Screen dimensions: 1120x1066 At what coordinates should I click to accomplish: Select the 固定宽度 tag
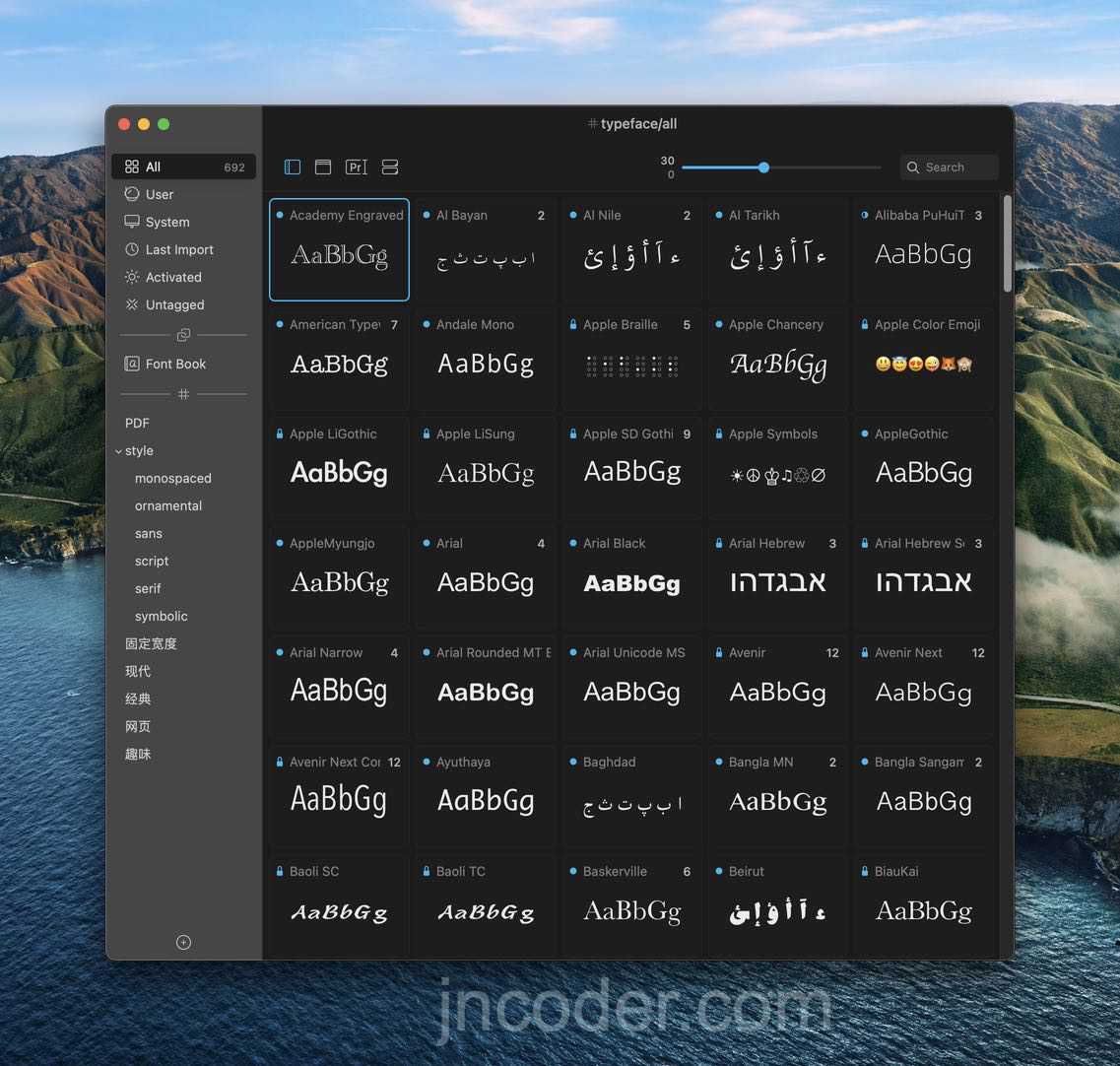(x=151, y=643)
